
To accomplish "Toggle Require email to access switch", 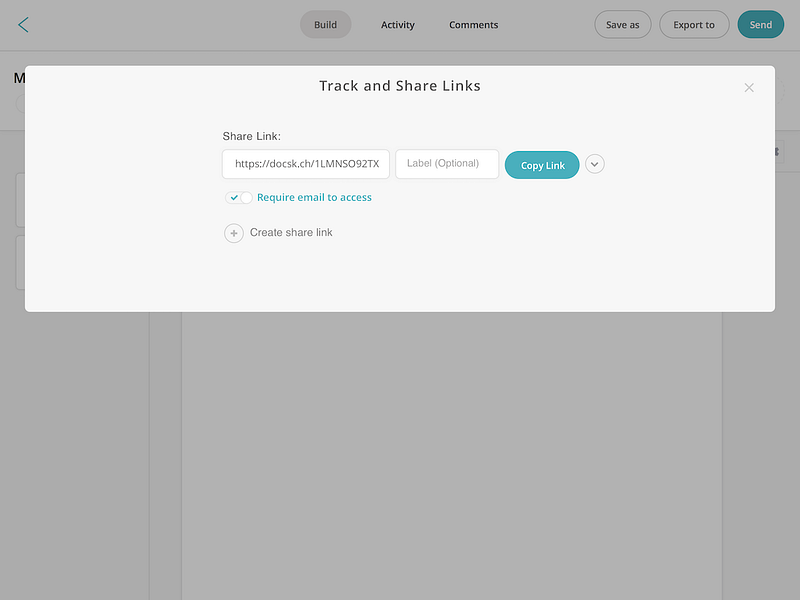I will coord(239,197).
